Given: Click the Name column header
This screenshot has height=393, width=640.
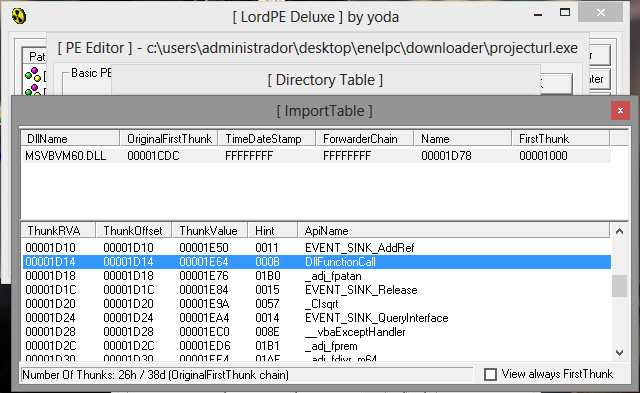Looking at the screenshot, I should click(x=462, y=139).
